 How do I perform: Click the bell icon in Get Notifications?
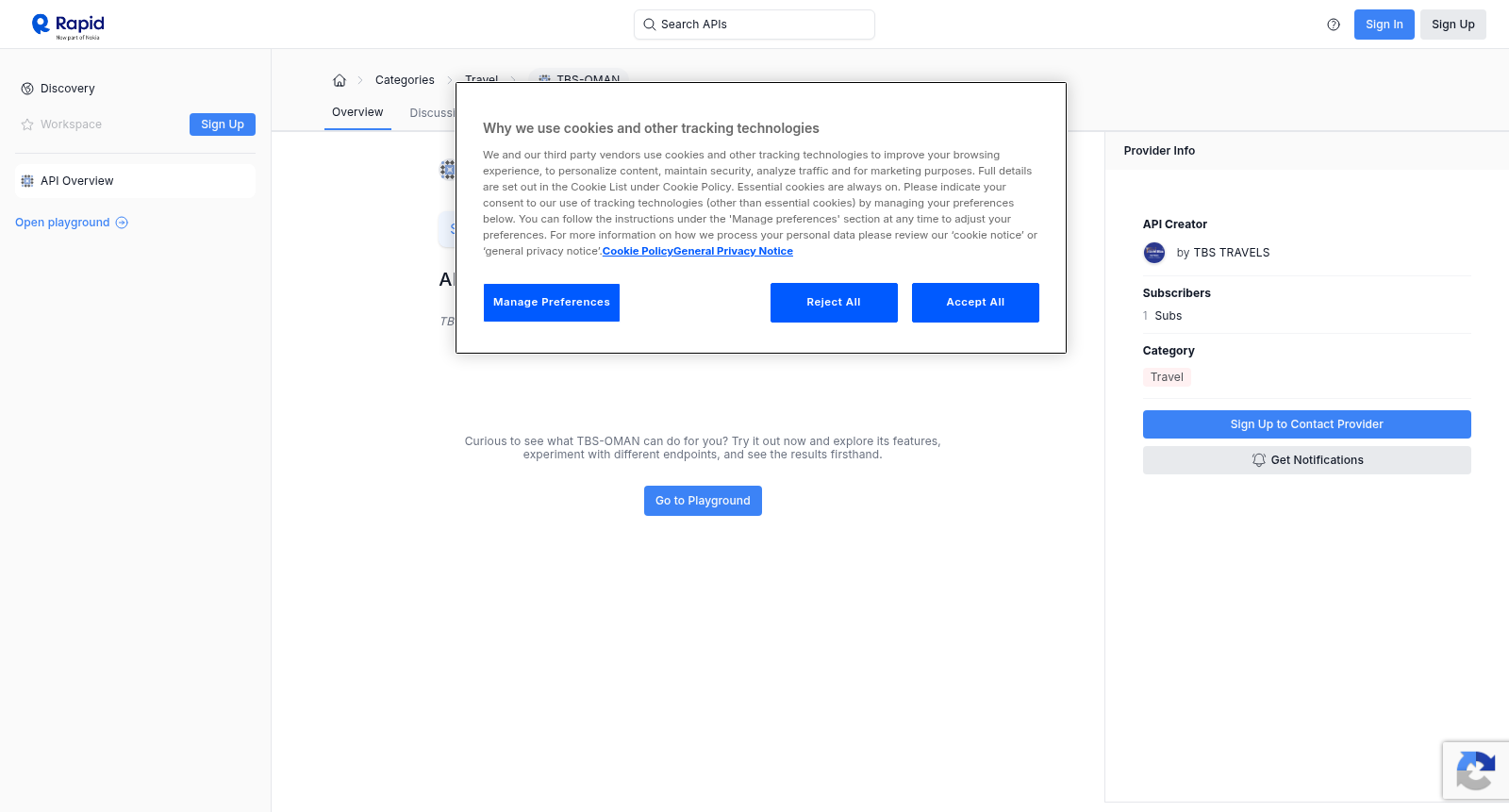[x=1258, y=460]
